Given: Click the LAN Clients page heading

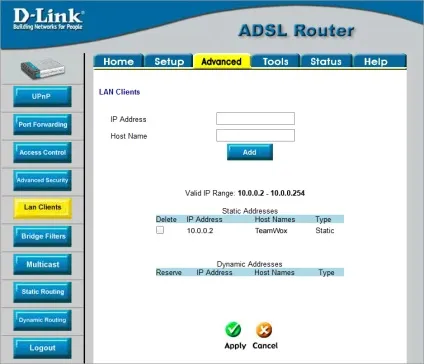Looking at the screenshot, I should pos(119,92).
